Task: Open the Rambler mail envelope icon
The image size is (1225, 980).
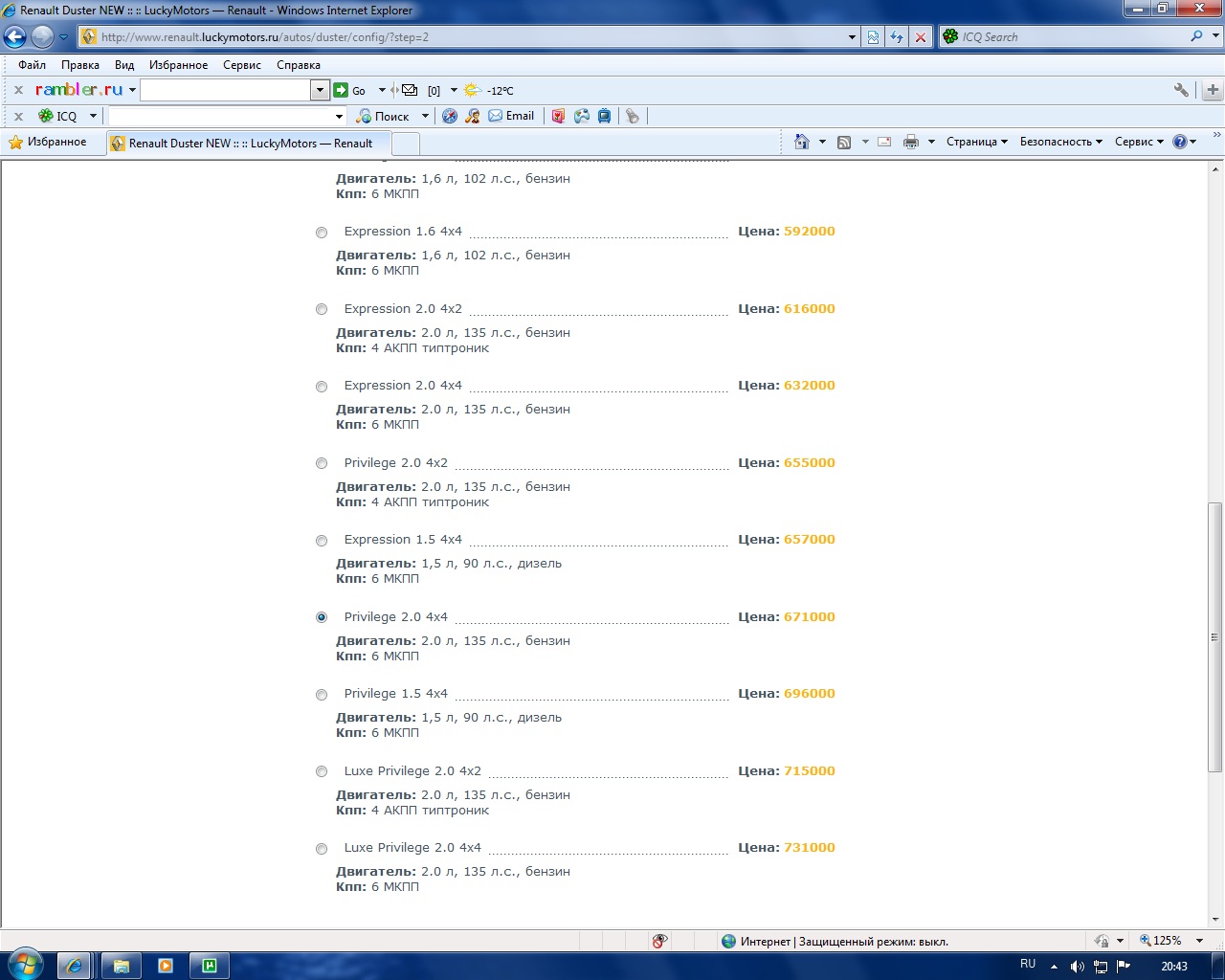Action: coord(410,90)
